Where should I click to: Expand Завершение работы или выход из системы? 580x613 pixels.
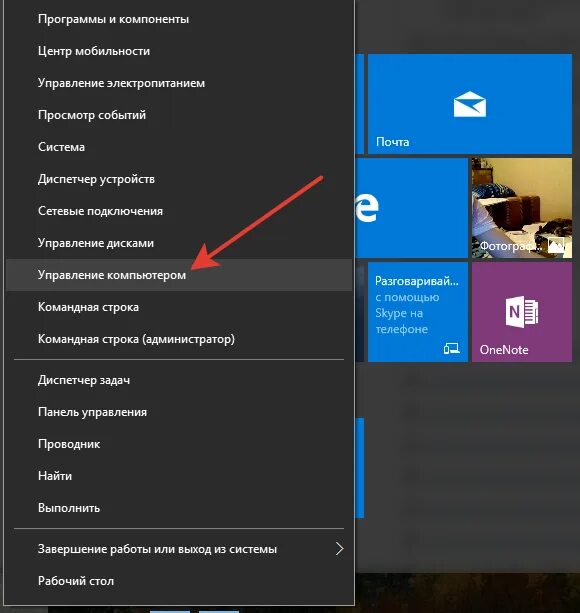pos(179,549)
